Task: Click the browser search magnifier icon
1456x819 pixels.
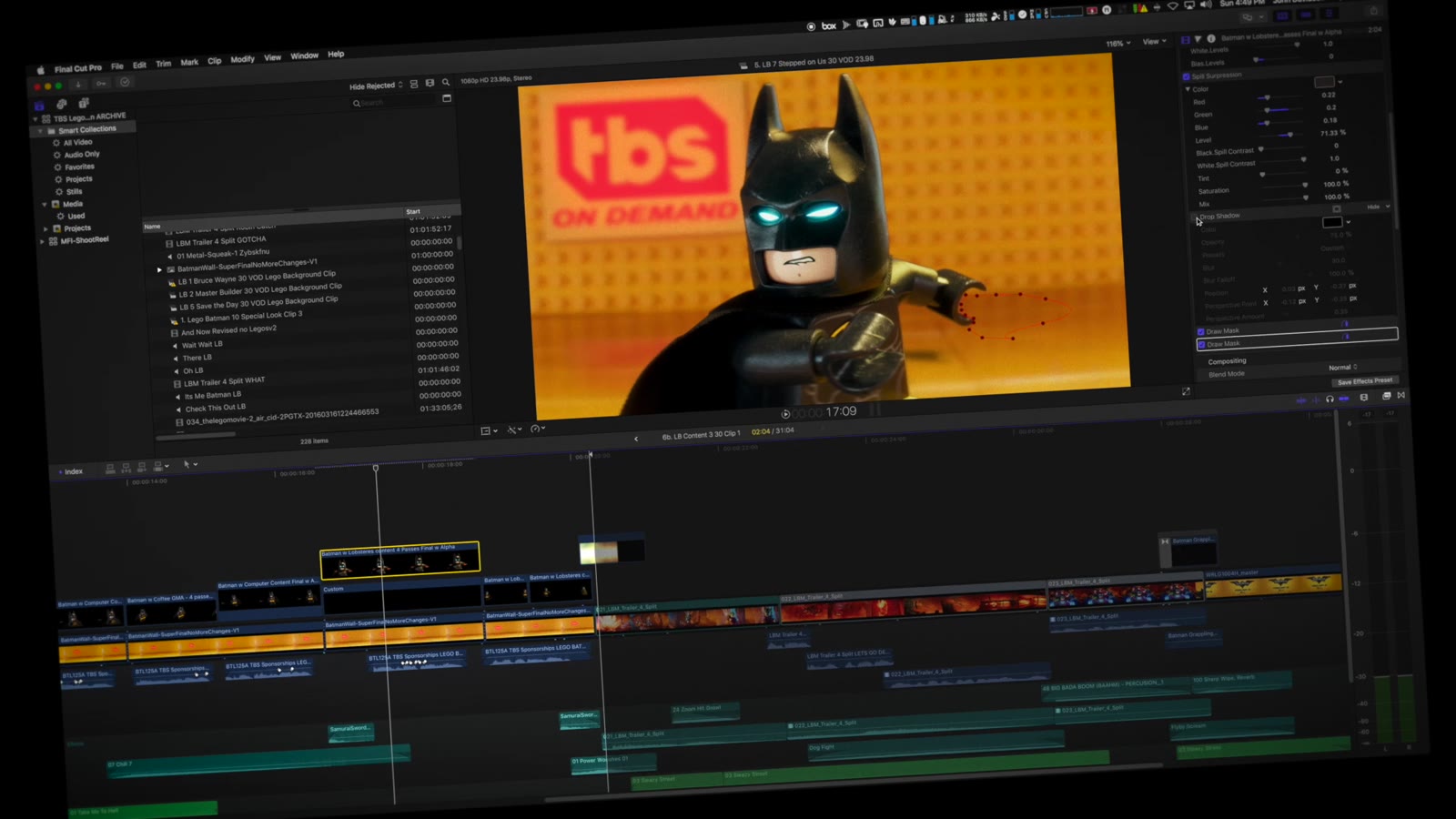Action: pyautogui.click(x=446, y=83)
